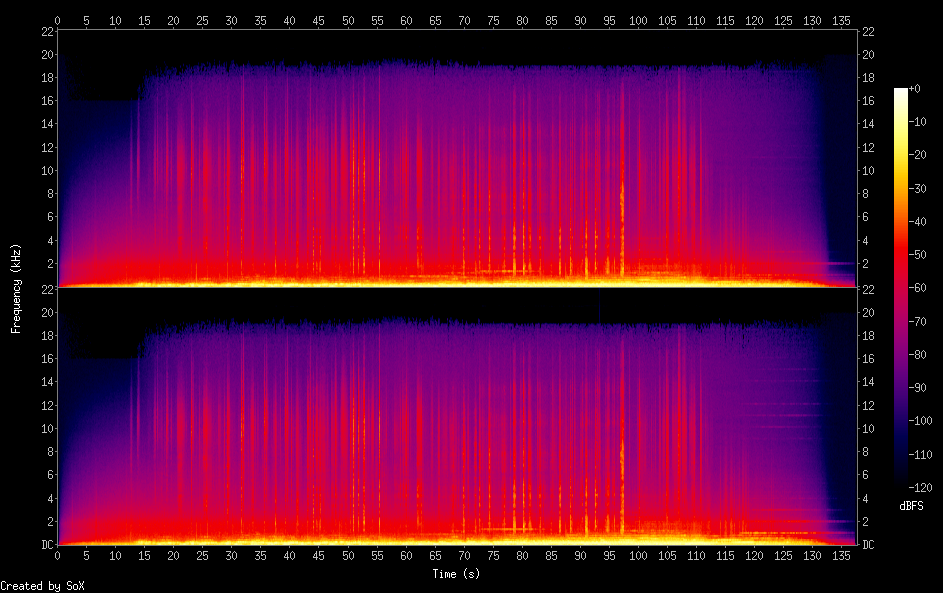Select the '-20' value on dBFS scale
Screen dimensions: 943x593
coord(918,155)
